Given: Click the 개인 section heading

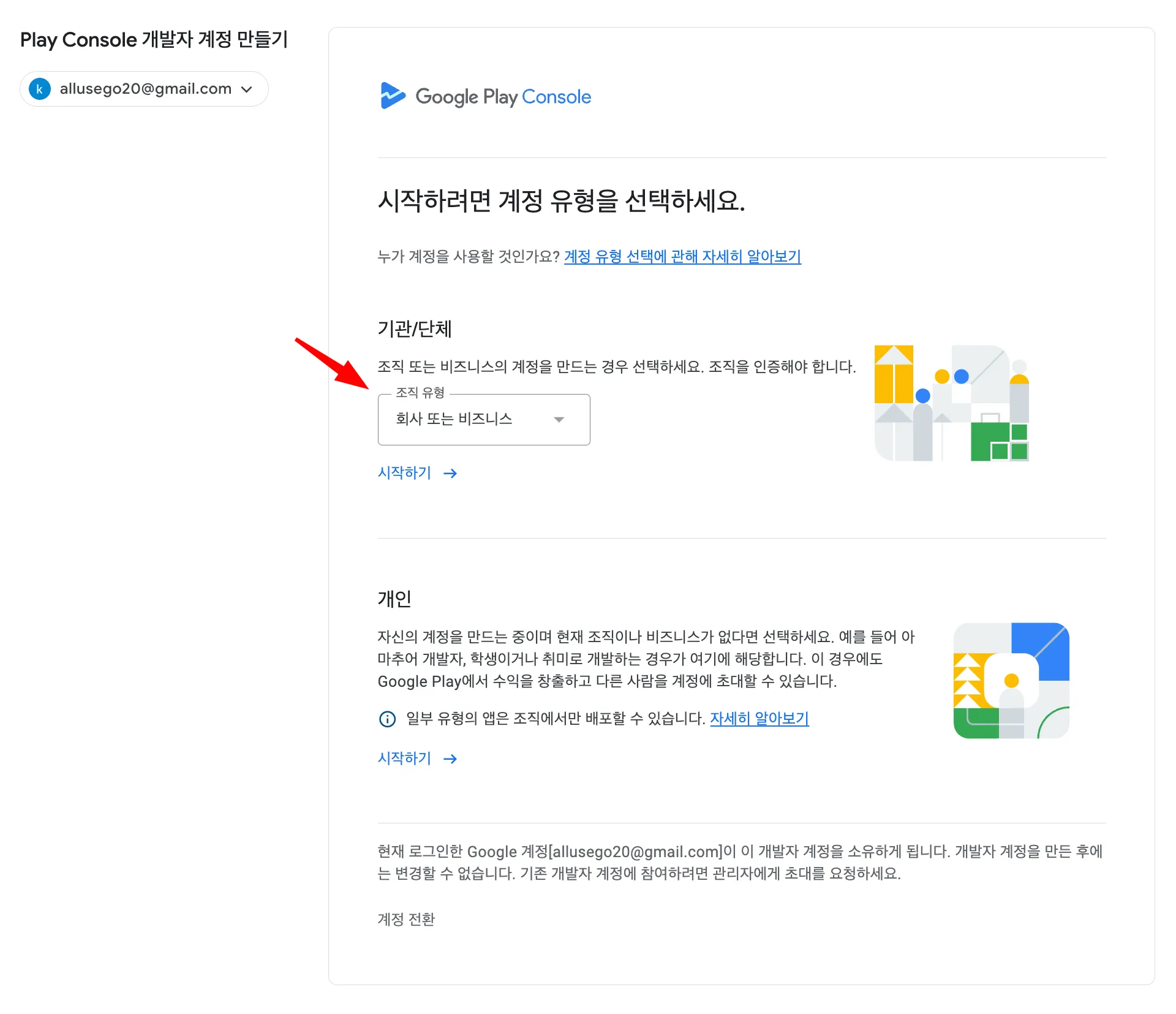Looking at the screenshot, I should click(394, 599).
